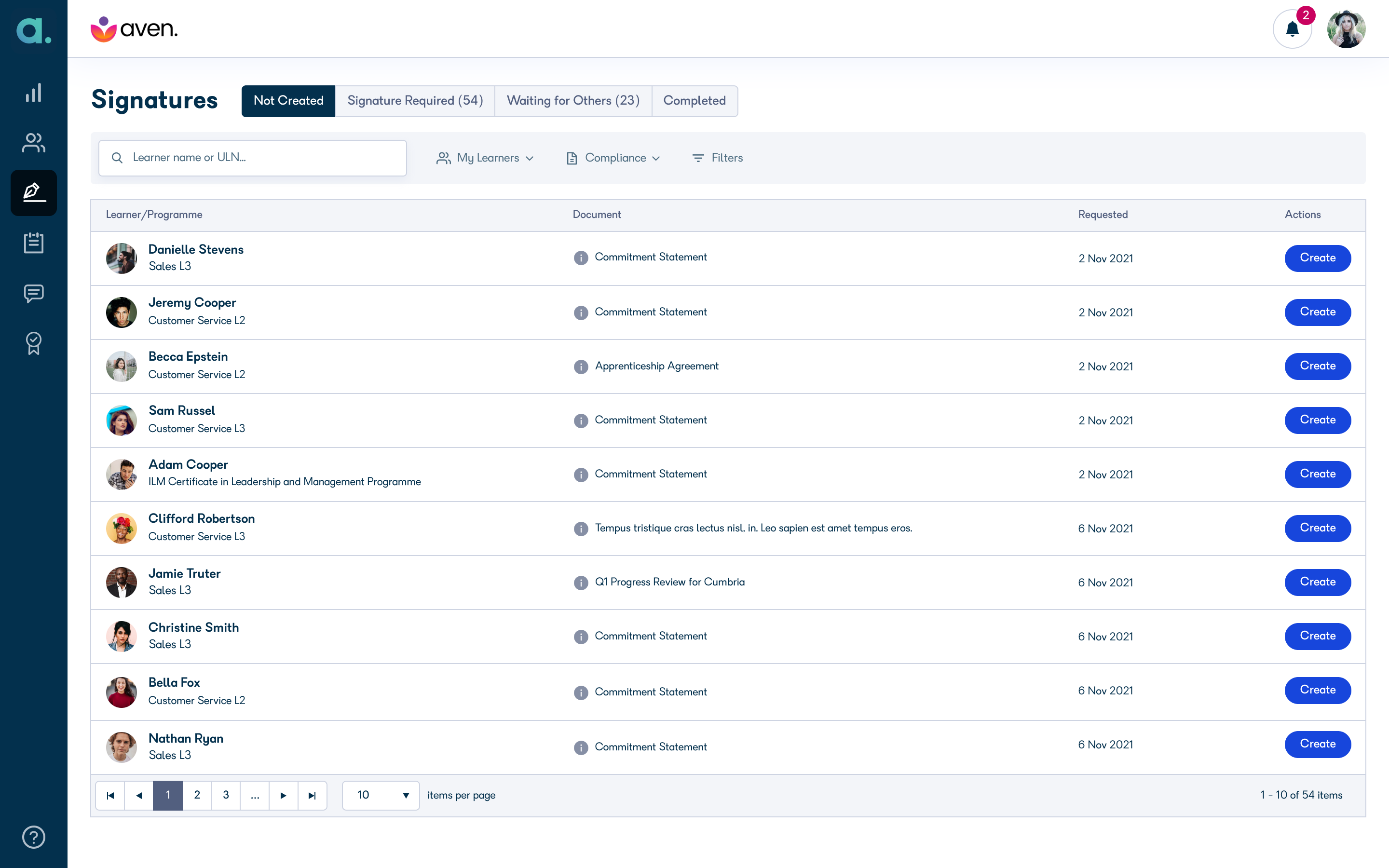Select the signatures pen sidebar icon

click(x=33, y=192)
